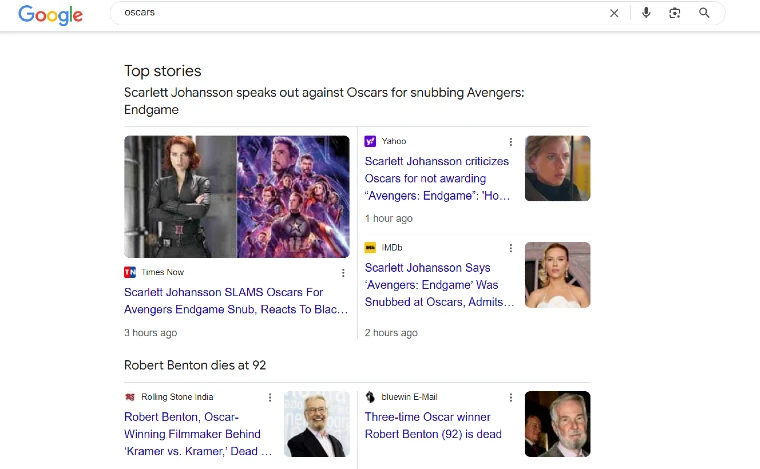Click the magnifying glass search icon
This screenshot has width=760, height=469.
(704, 13)
